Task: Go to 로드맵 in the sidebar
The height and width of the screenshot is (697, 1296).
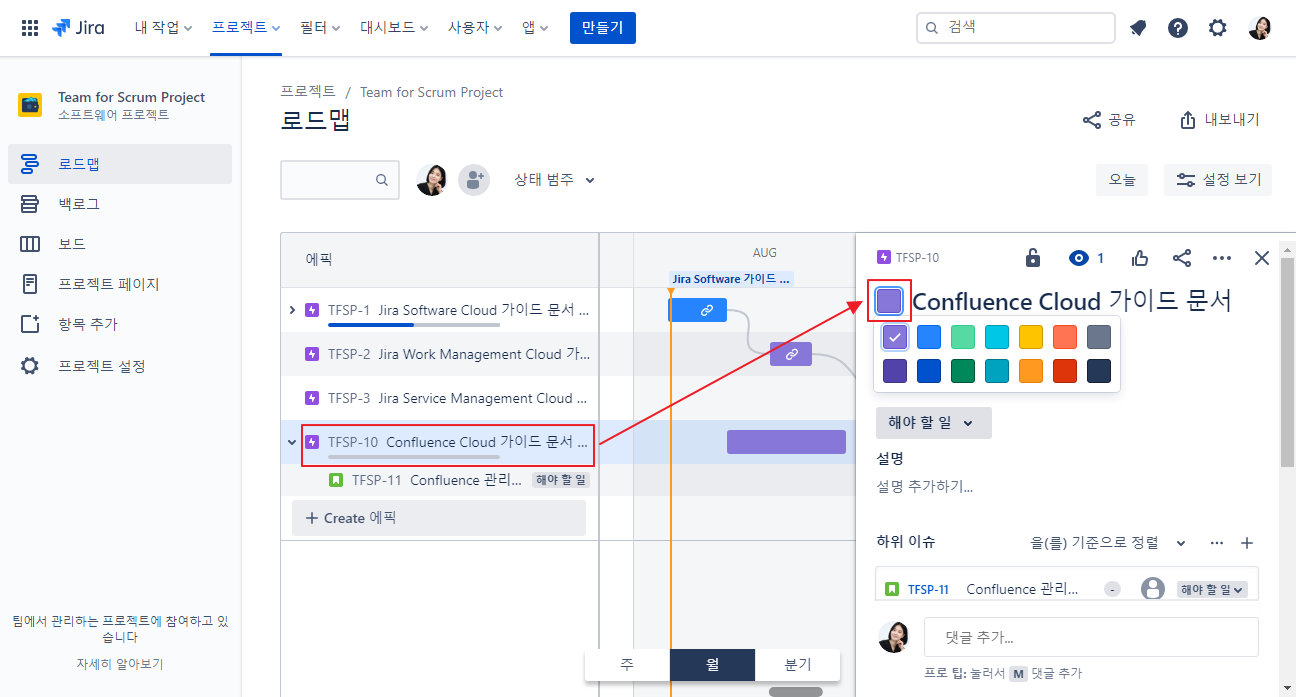Action: point(120,164)
